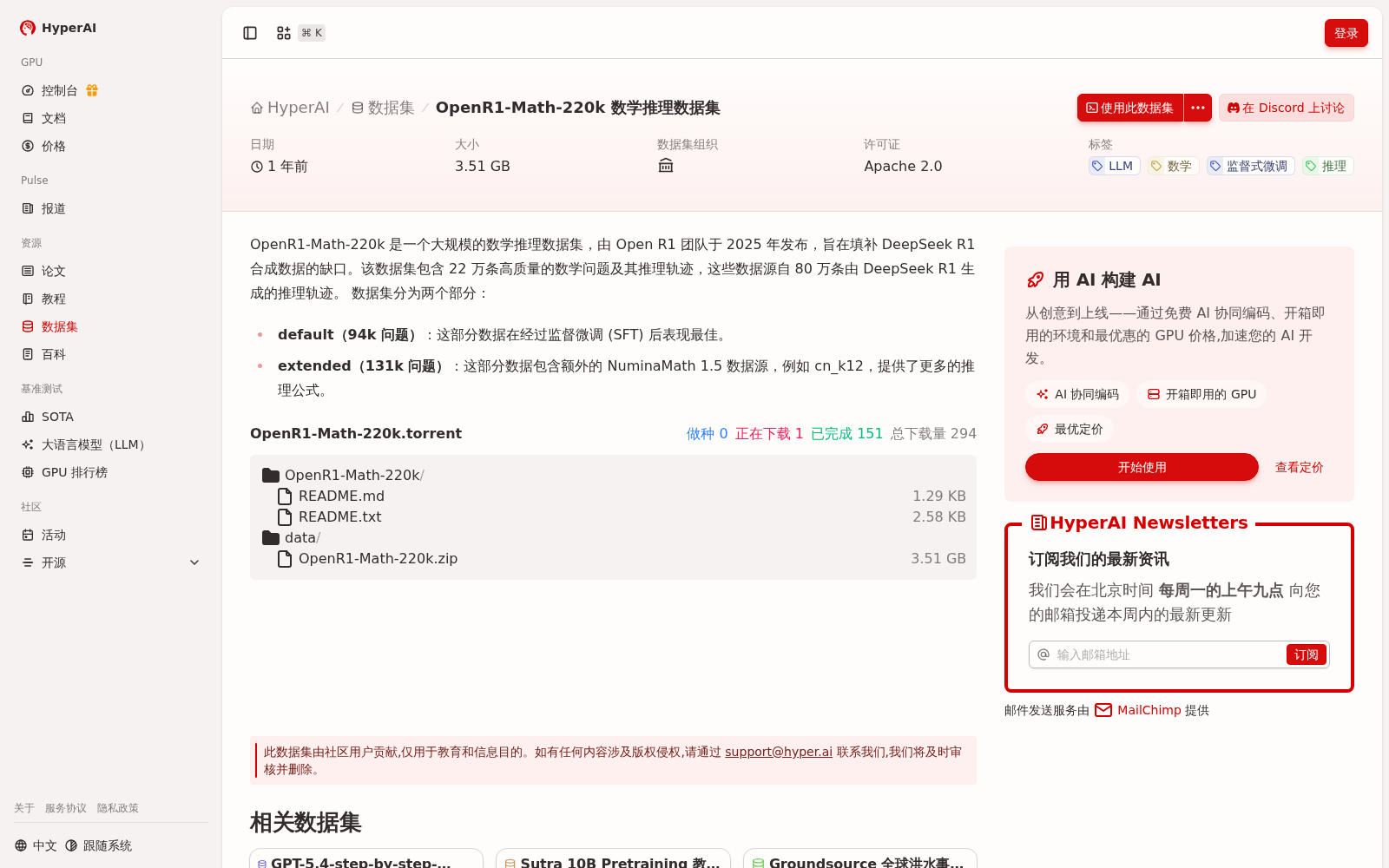Select the 推理 tag

coord(1327,166)
